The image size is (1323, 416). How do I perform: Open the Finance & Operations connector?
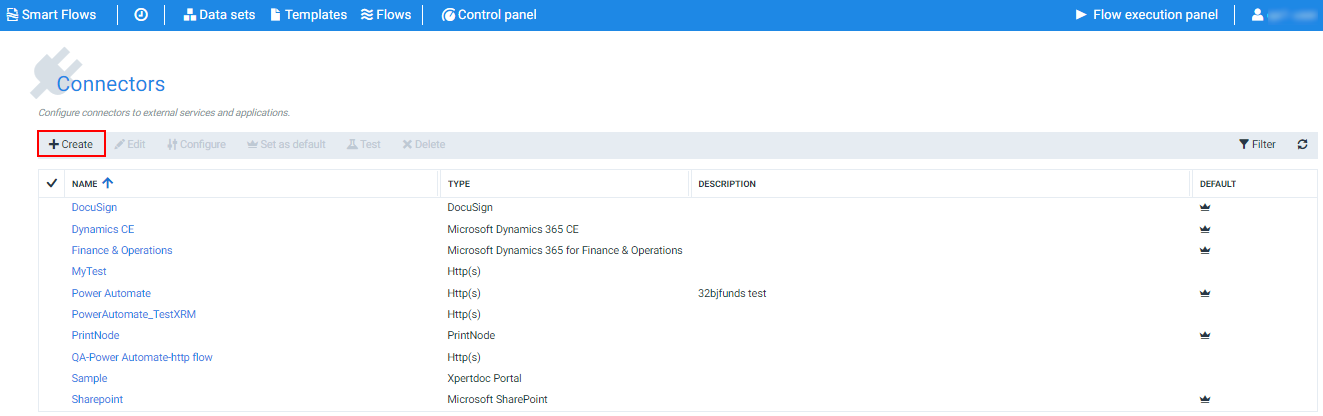pos(122,250)
